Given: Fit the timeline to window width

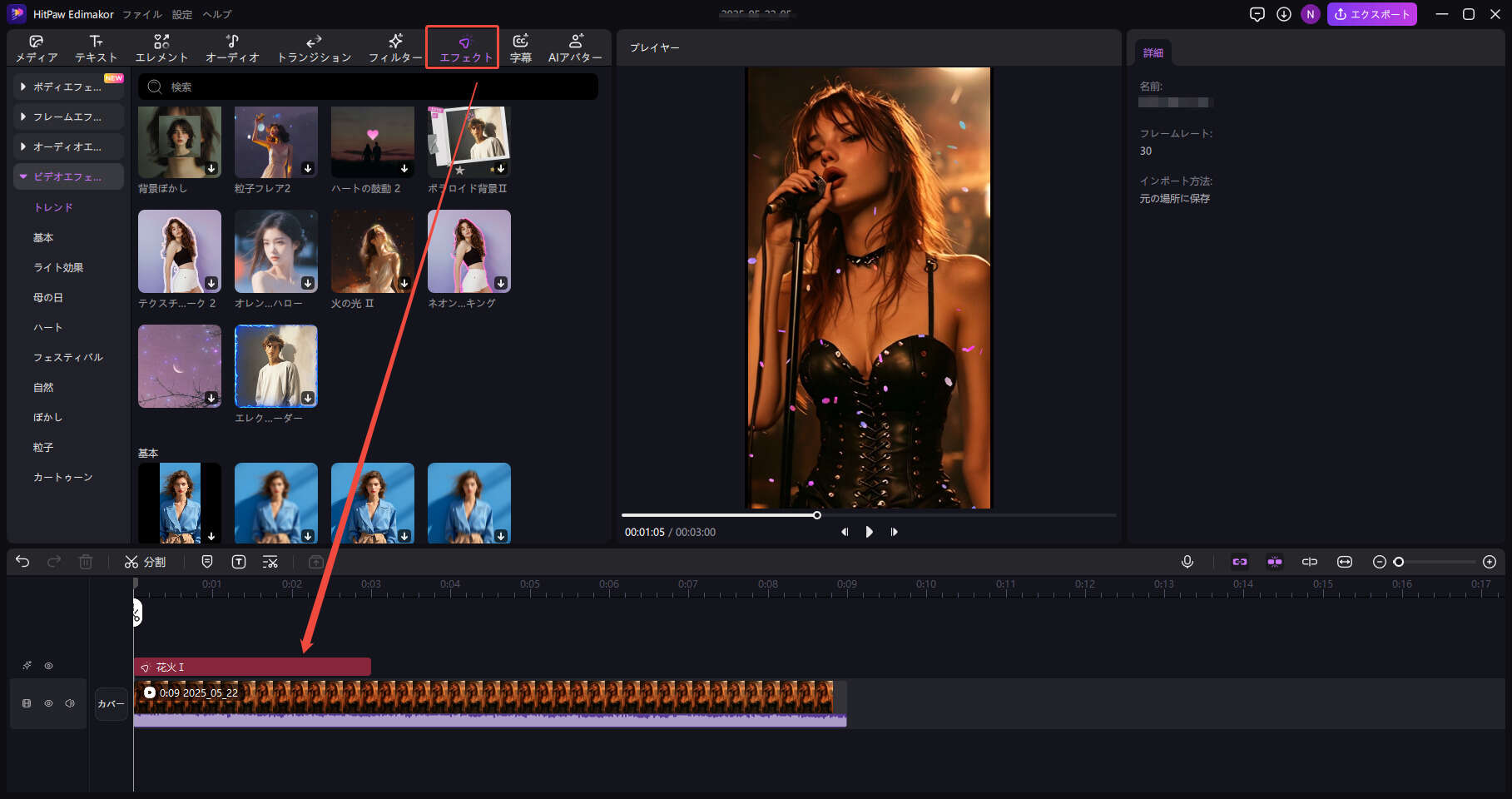Looking at the screenshot, I should (x=1345, y=562).
